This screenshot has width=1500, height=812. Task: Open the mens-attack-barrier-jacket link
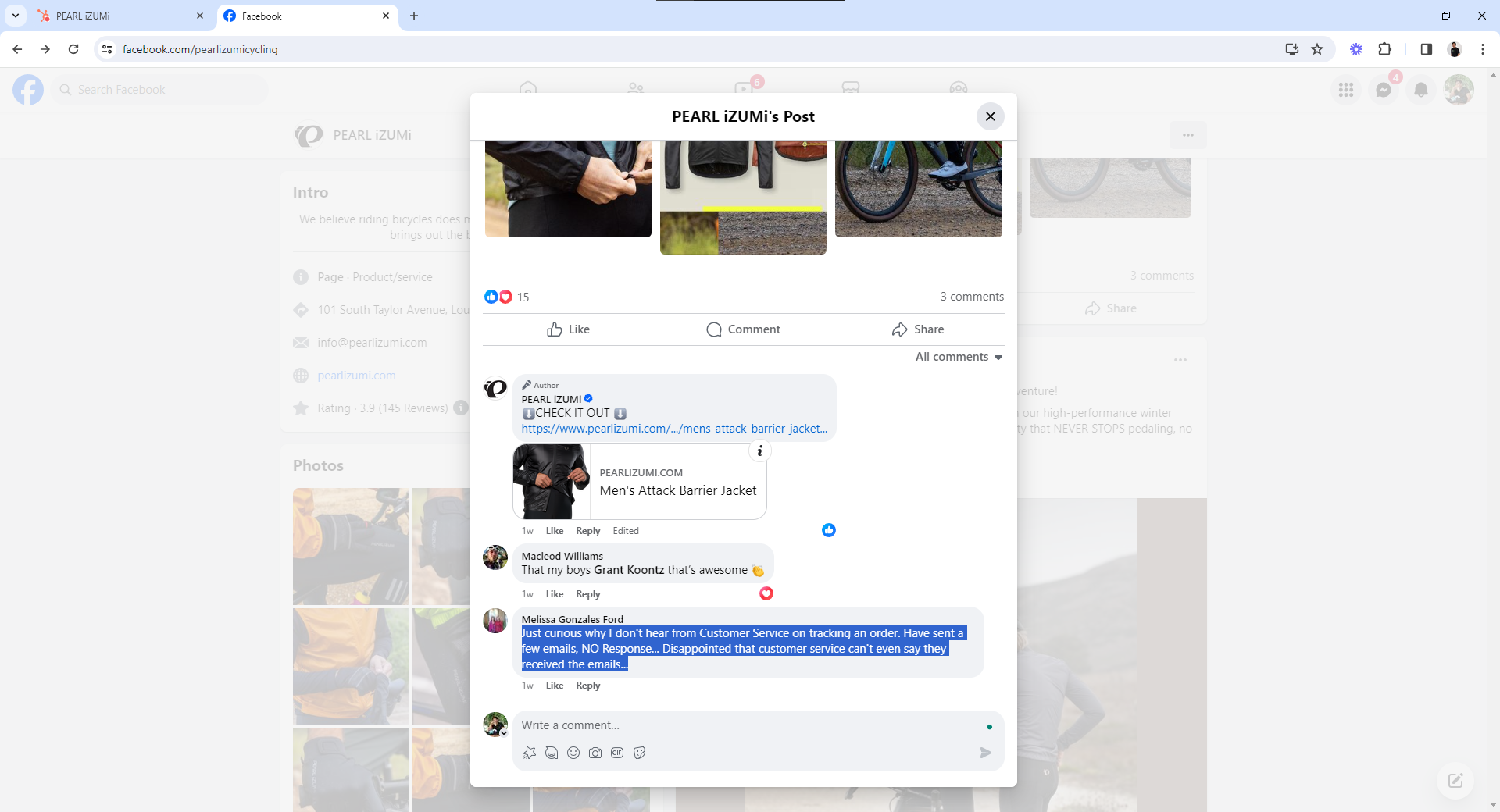coord(674,429)
